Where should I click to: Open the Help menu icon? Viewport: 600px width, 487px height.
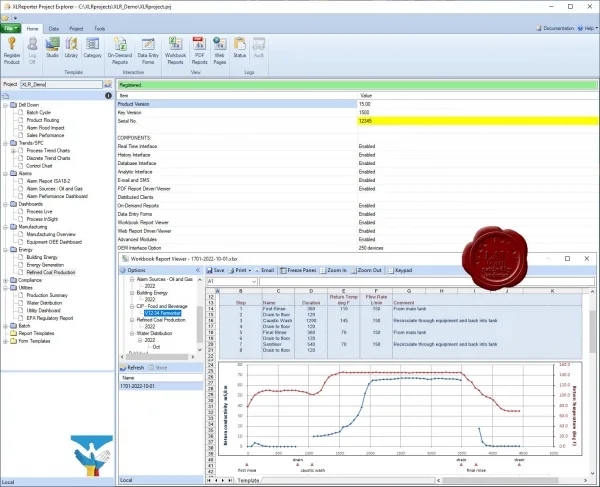tap(580, 28)
